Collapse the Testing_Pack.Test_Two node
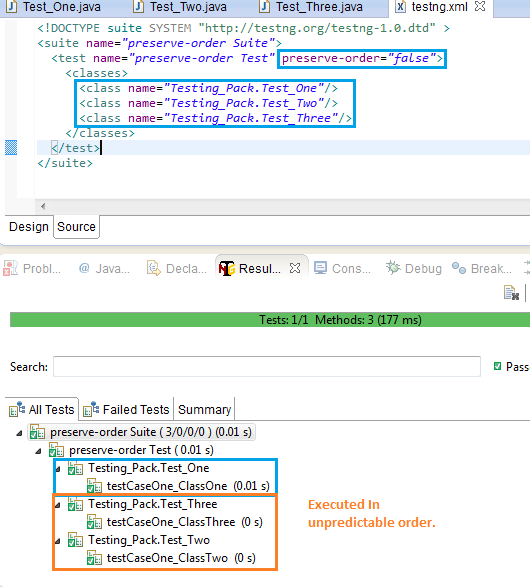 58,541
